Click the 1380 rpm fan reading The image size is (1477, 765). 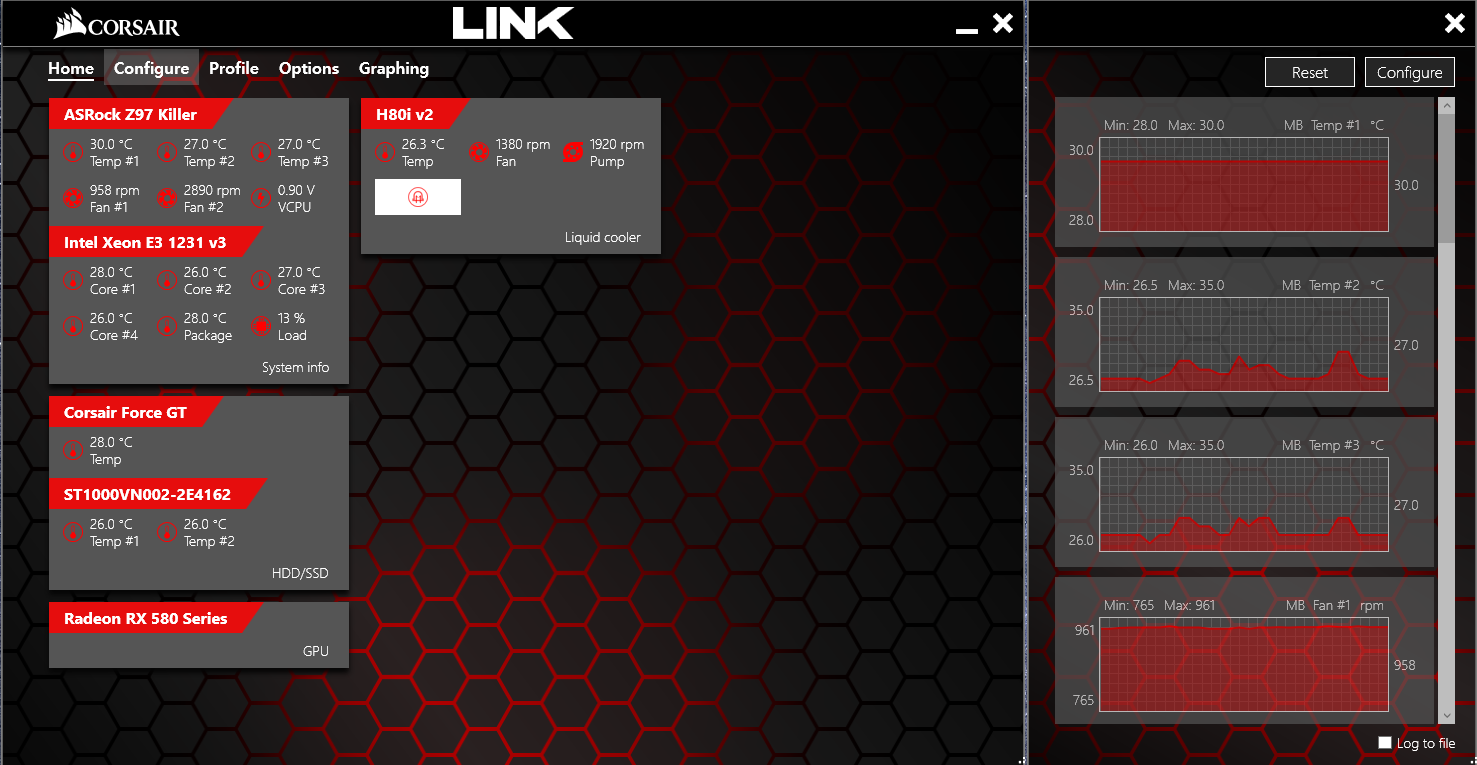coord(523,144)
